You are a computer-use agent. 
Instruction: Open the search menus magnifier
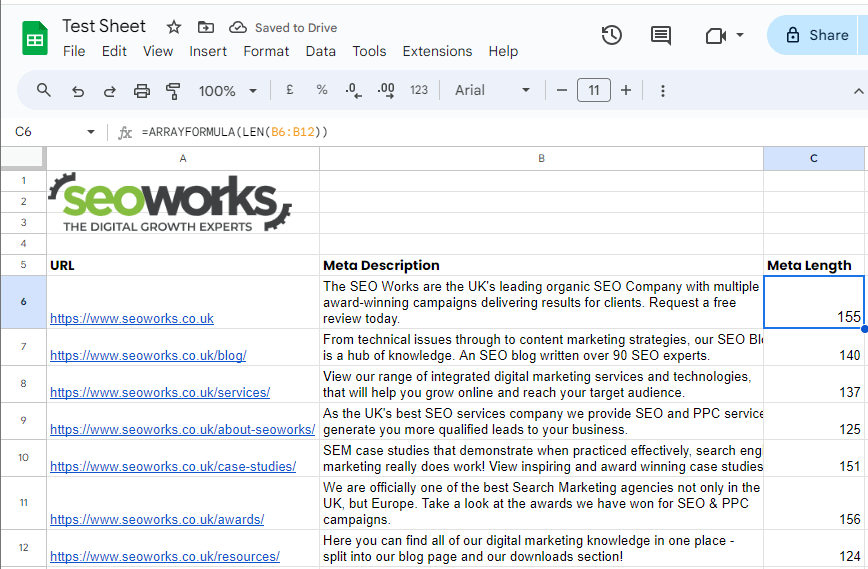click(44, 90)
